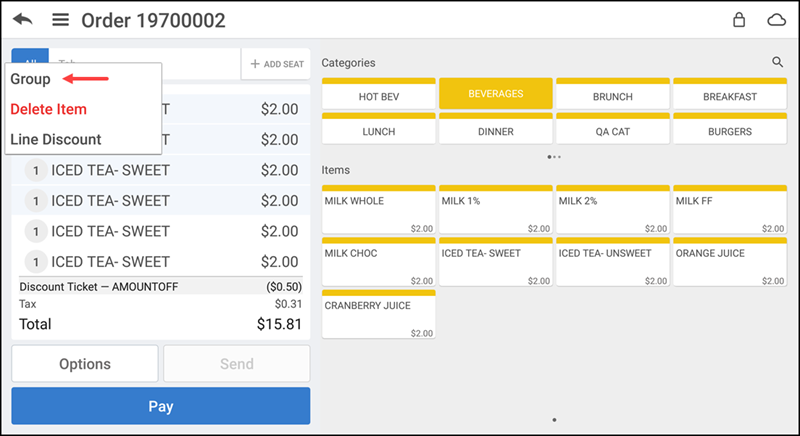Choose Line Discount menu option
Image resolution: width=800 pixels, height=436 pixels.
pyautogui.click(x=56, y=139)
